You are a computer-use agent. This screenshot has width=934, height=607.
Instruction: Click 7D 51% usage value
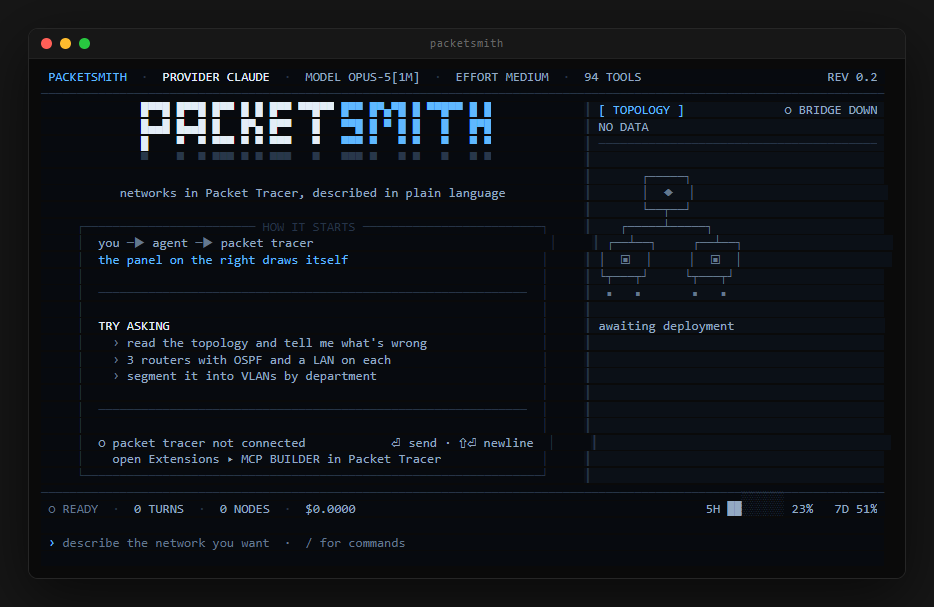coord(856,509)
